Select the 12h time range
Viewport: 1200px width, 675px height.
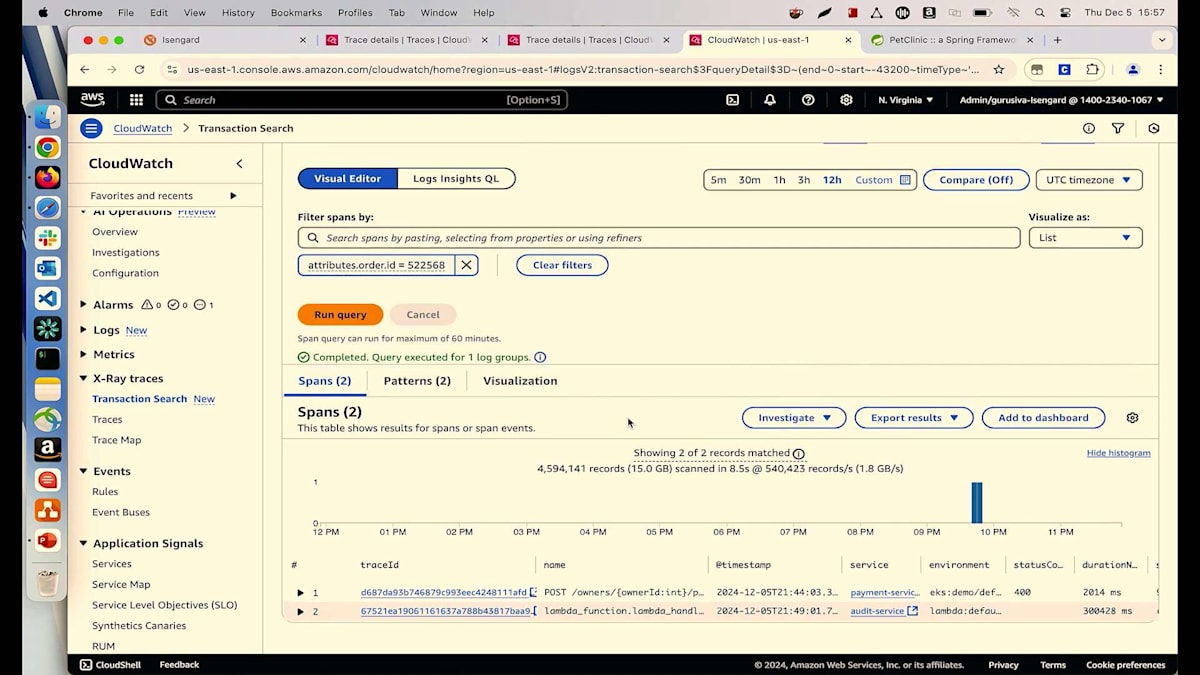pos(832,180)
